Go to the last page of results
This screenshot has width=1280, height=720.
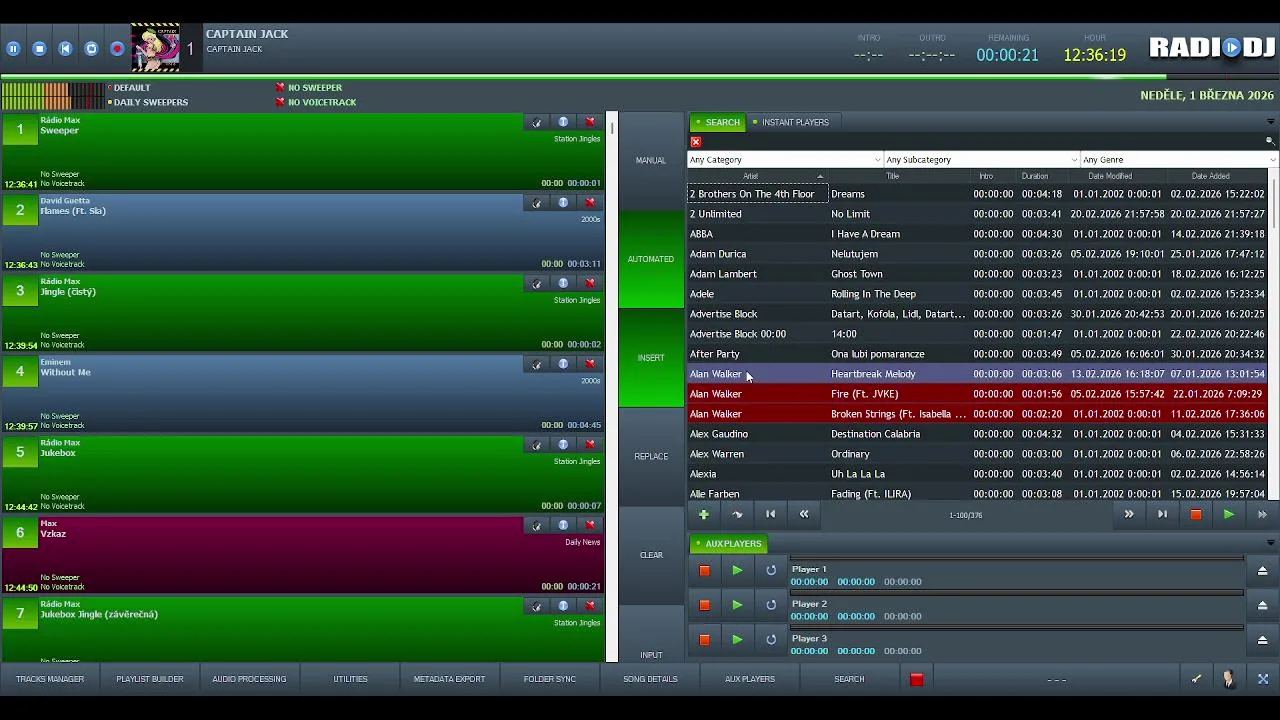[x=1162, y=514]
